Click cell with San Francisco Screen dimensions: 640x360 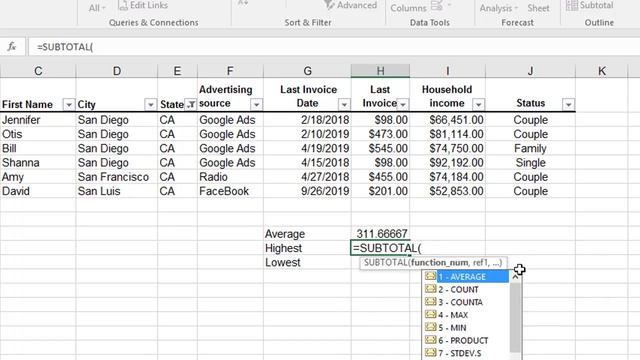[117, 177]
